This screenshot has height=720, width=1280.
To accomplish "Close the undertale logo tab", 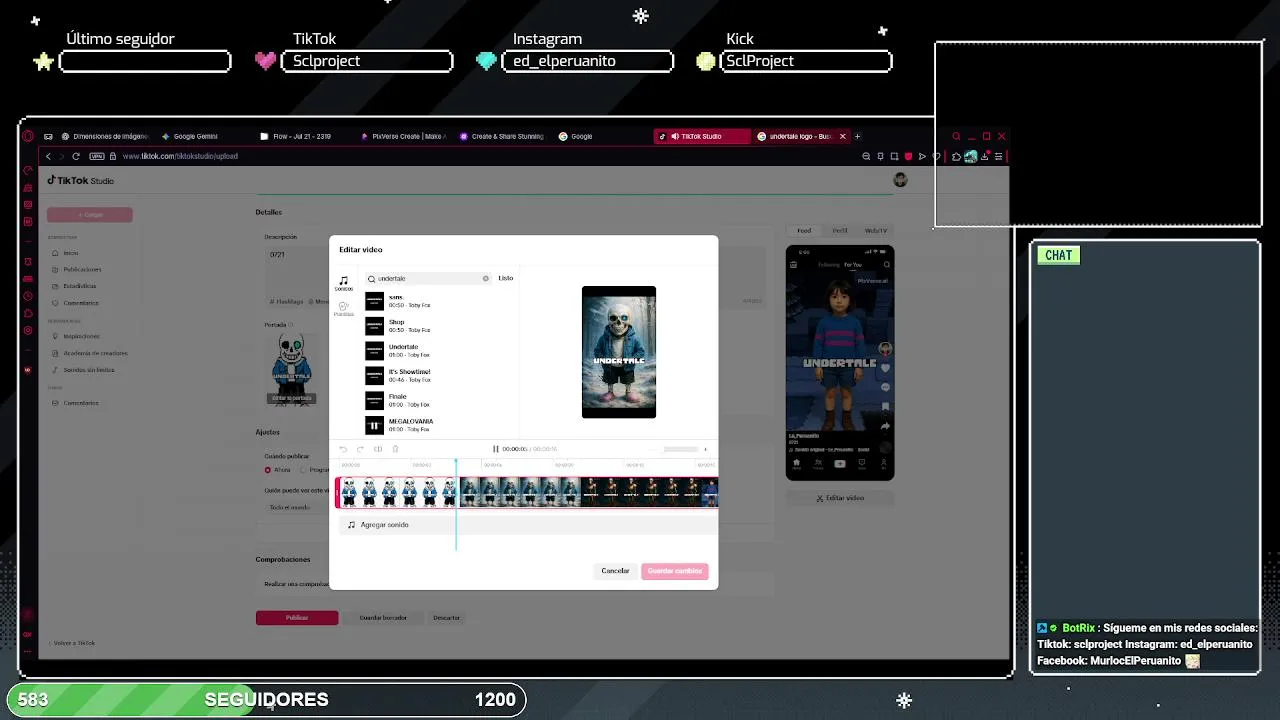I will tap(842, 136).
